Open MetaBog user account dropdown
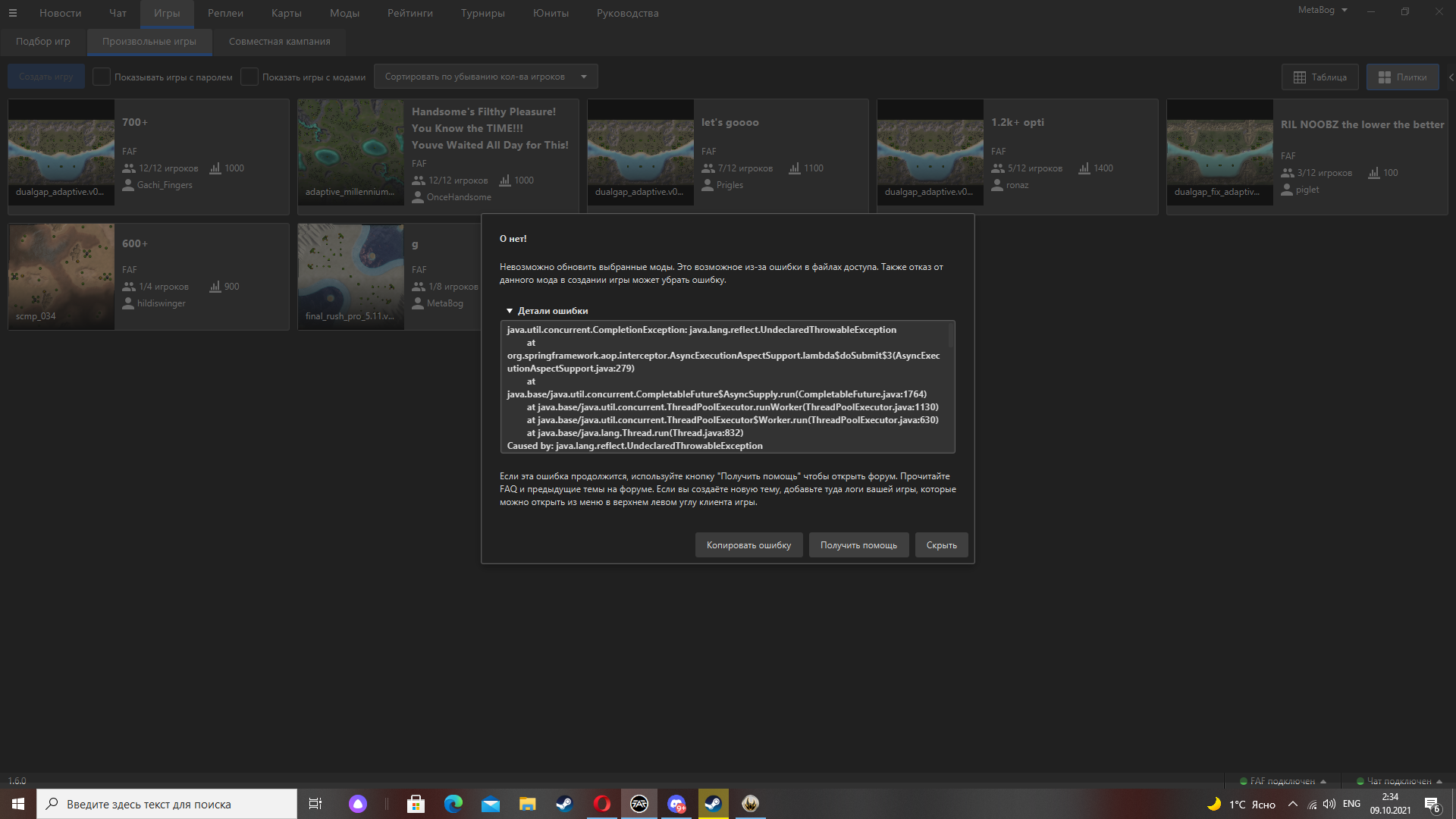This screenshot has width=1456, height=819. (x=1323, y=10)
